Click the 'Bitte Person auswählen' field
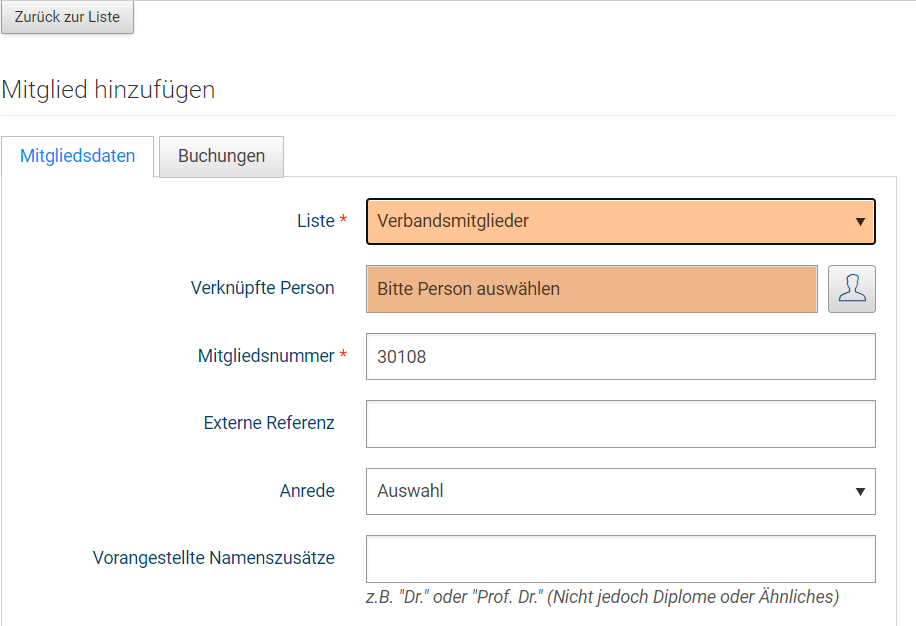Screen dimensions: 916x626 pos(591,289)
